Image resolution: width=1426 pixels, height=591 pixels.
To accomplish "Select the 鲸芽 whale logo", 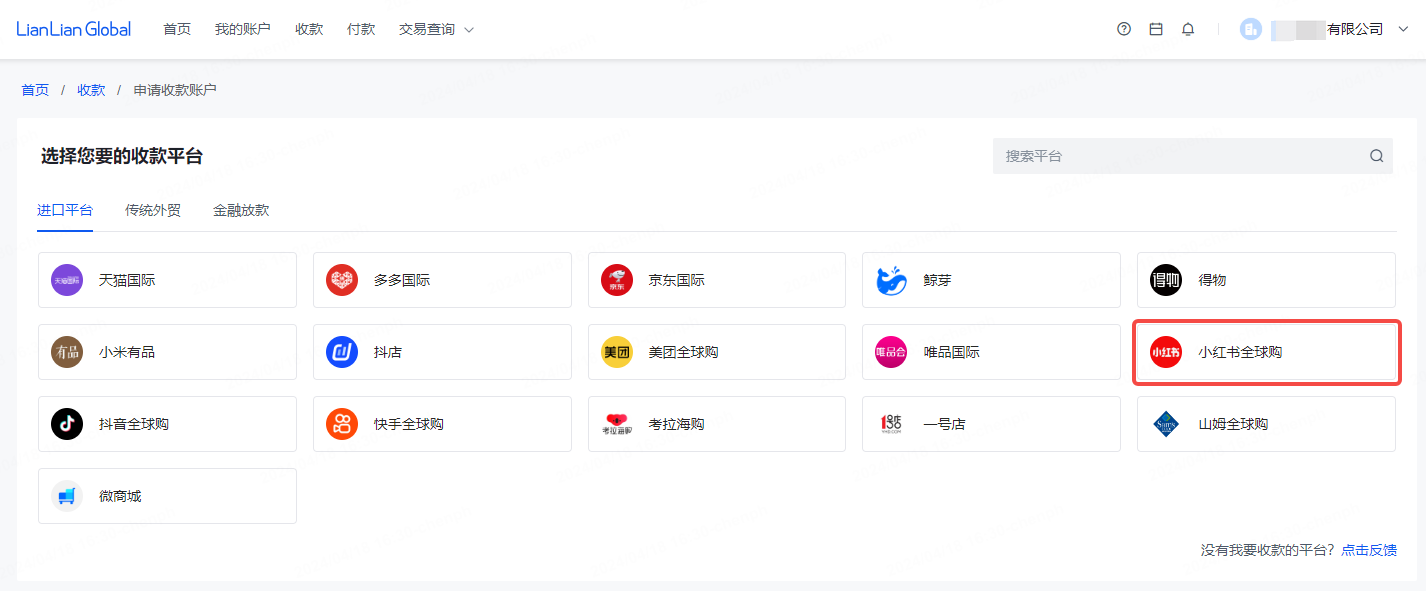I will 891,280.
